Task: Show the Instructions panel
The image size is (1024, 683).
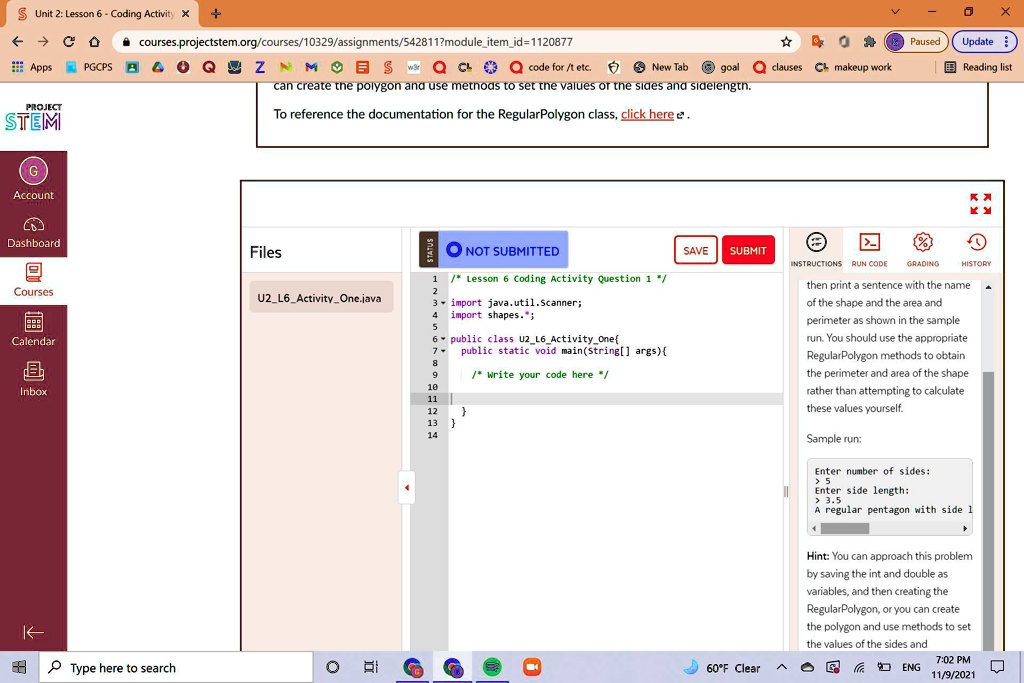Action: click(816, 248)
